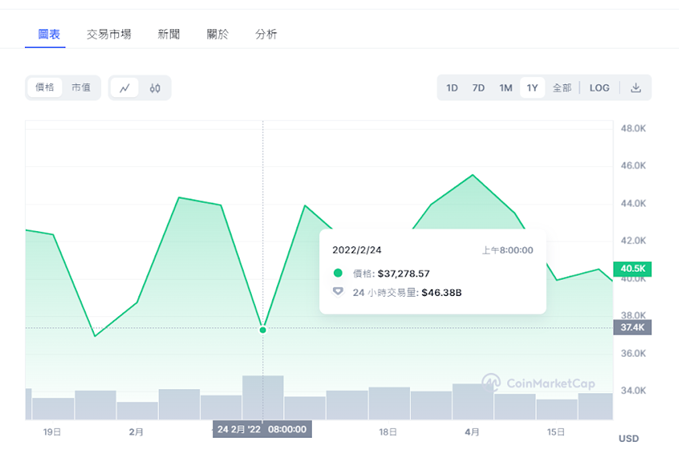Switch to the line chart view icon
This screenshot has height=450, width=679.
pos(125,88)
